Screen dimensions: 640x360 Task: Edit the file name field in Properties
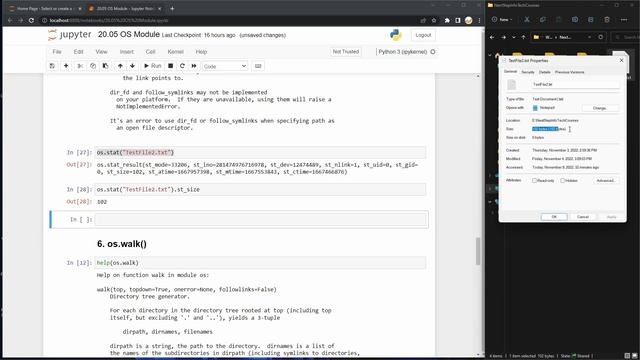pyautogui.click(x=575, y=84)
